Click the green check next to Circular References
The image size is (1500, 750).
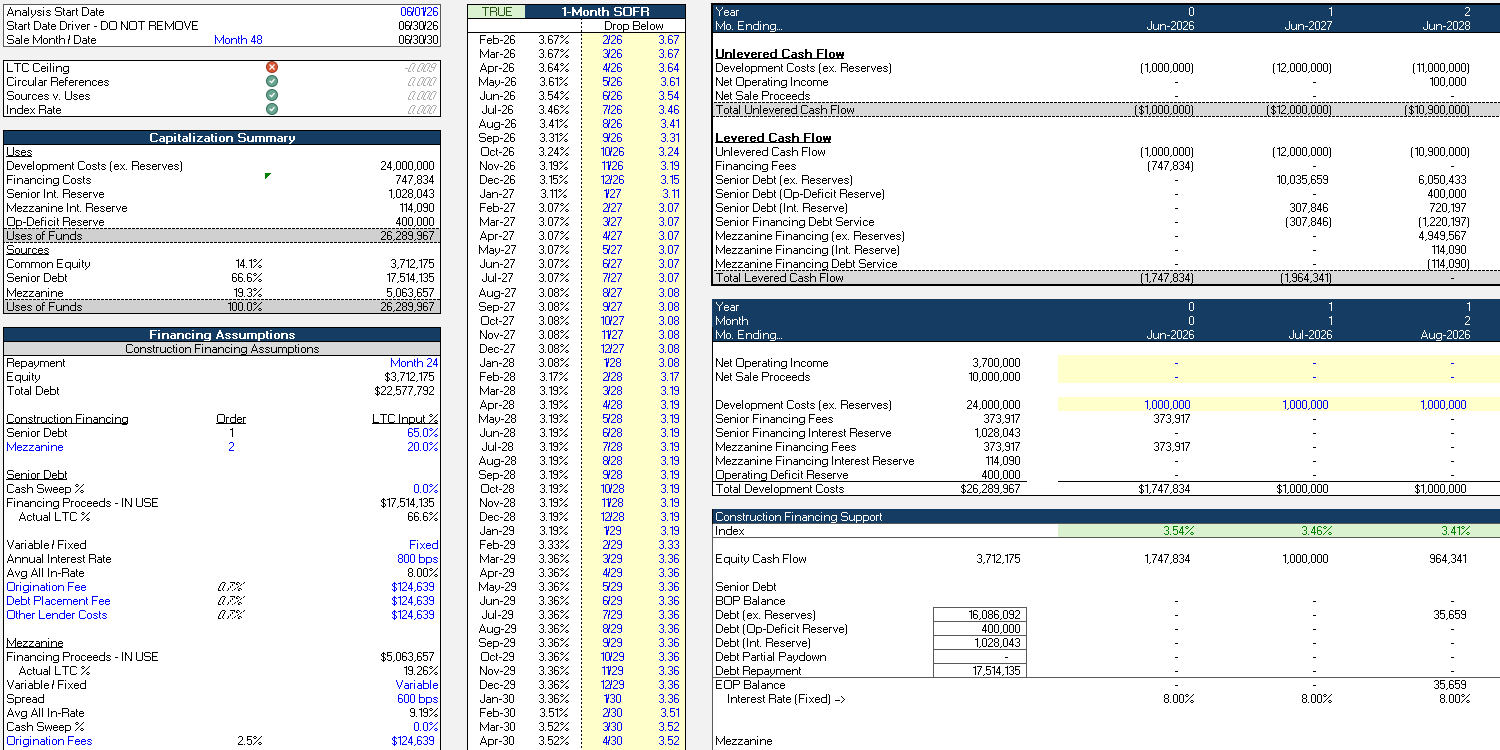click(x=272, y=82)
